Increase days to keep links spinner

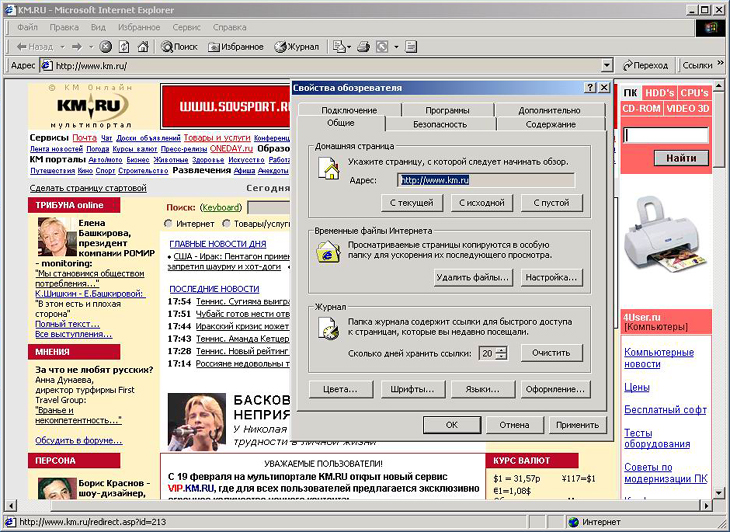[501, 349]
